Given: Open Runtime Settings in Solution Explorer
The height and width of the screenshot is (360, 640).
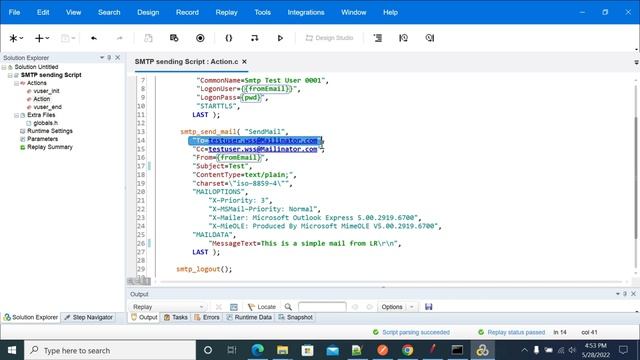Looking at the screenshot, I should point(49,131).
